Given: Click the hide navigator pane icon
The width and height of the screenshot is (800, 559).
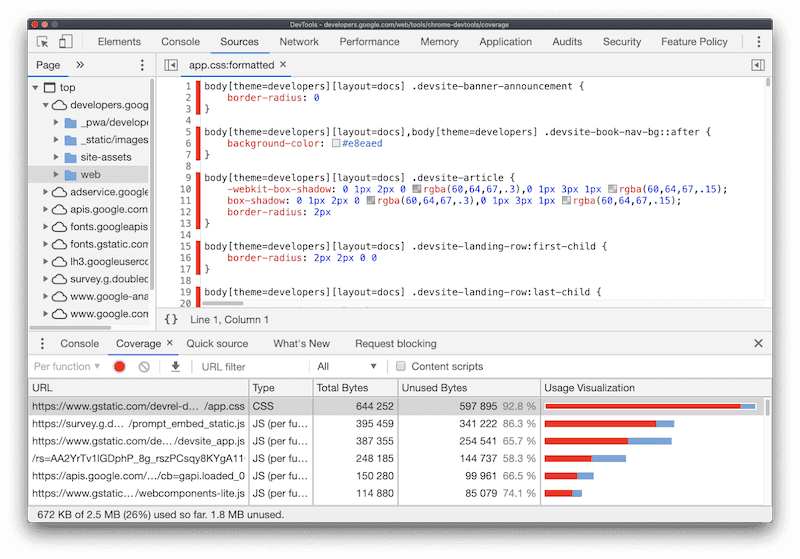Looking at the screenshot, I should 170,65.
